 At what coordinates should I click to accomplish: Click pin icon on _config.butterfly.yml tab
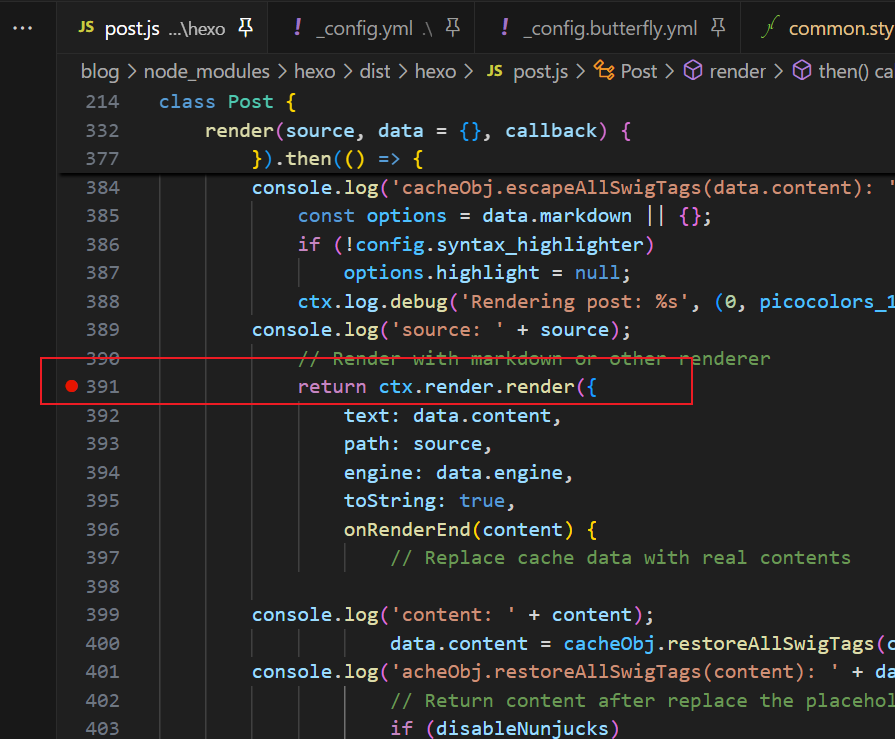click(717, 28)
